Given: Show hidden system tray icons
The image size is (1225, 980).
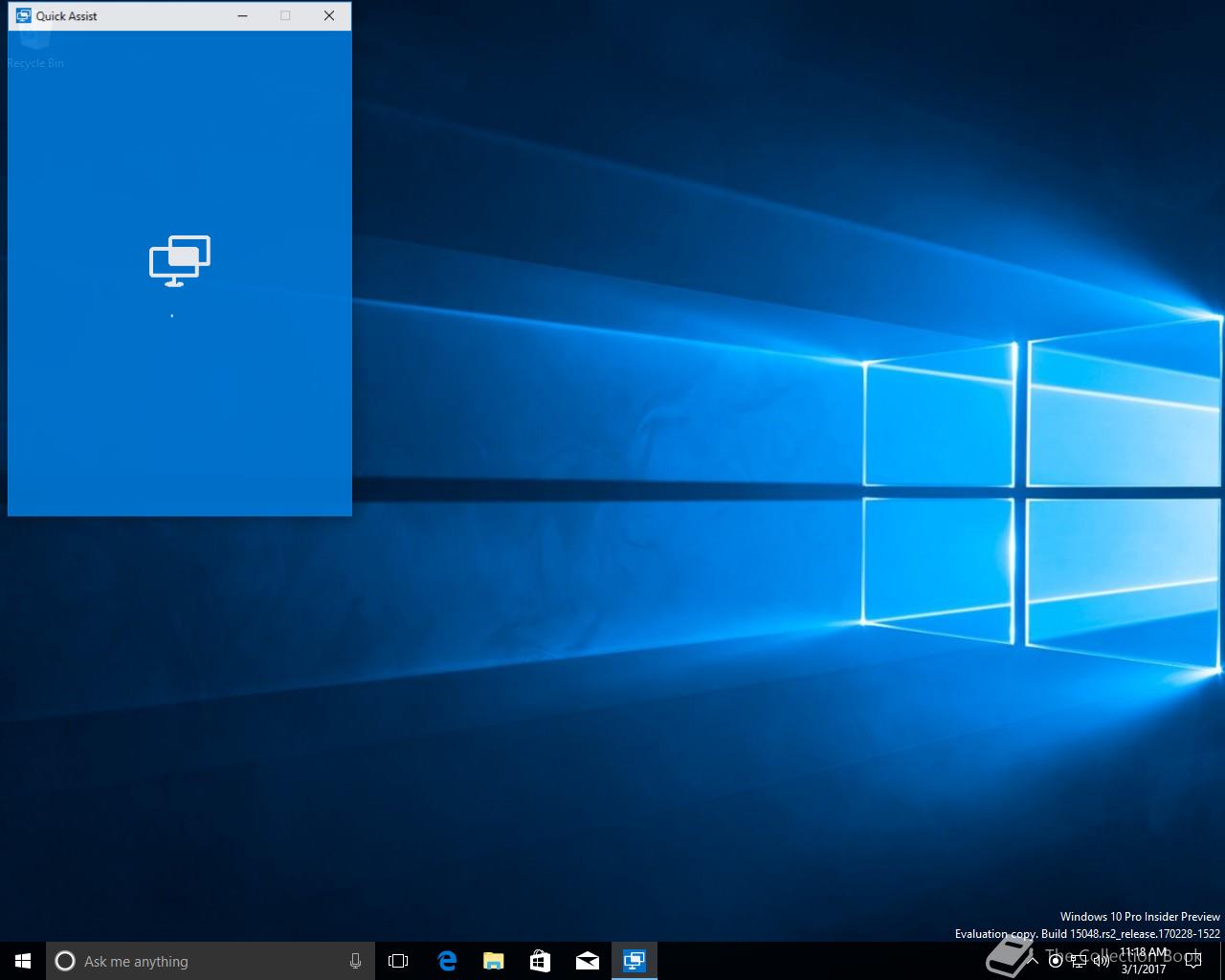Looking at the screenshot, I should 1034,961.
